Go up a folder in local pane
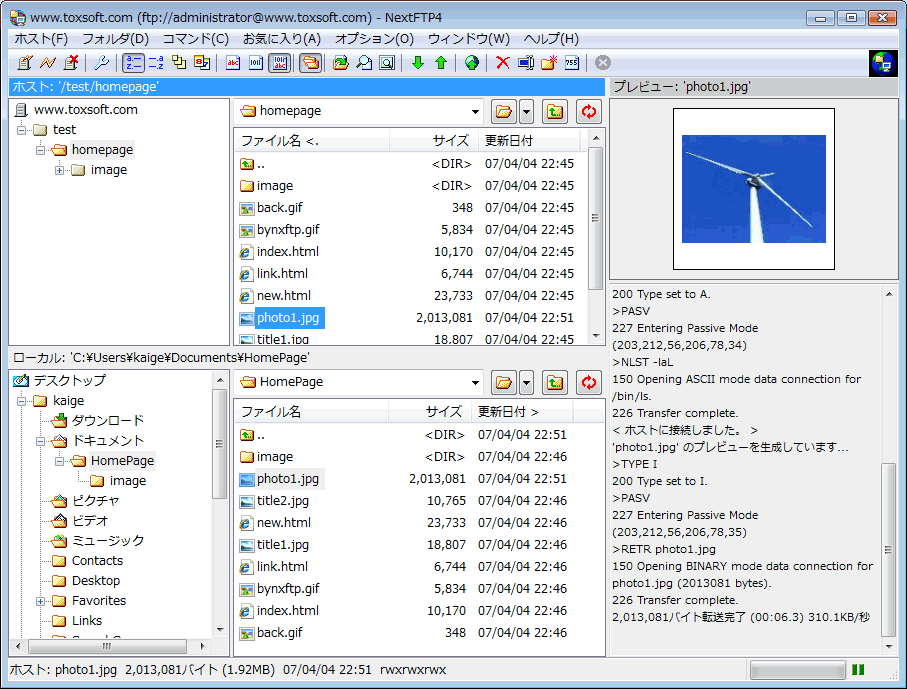The image size is (907, 689). [x=555, y=382]
